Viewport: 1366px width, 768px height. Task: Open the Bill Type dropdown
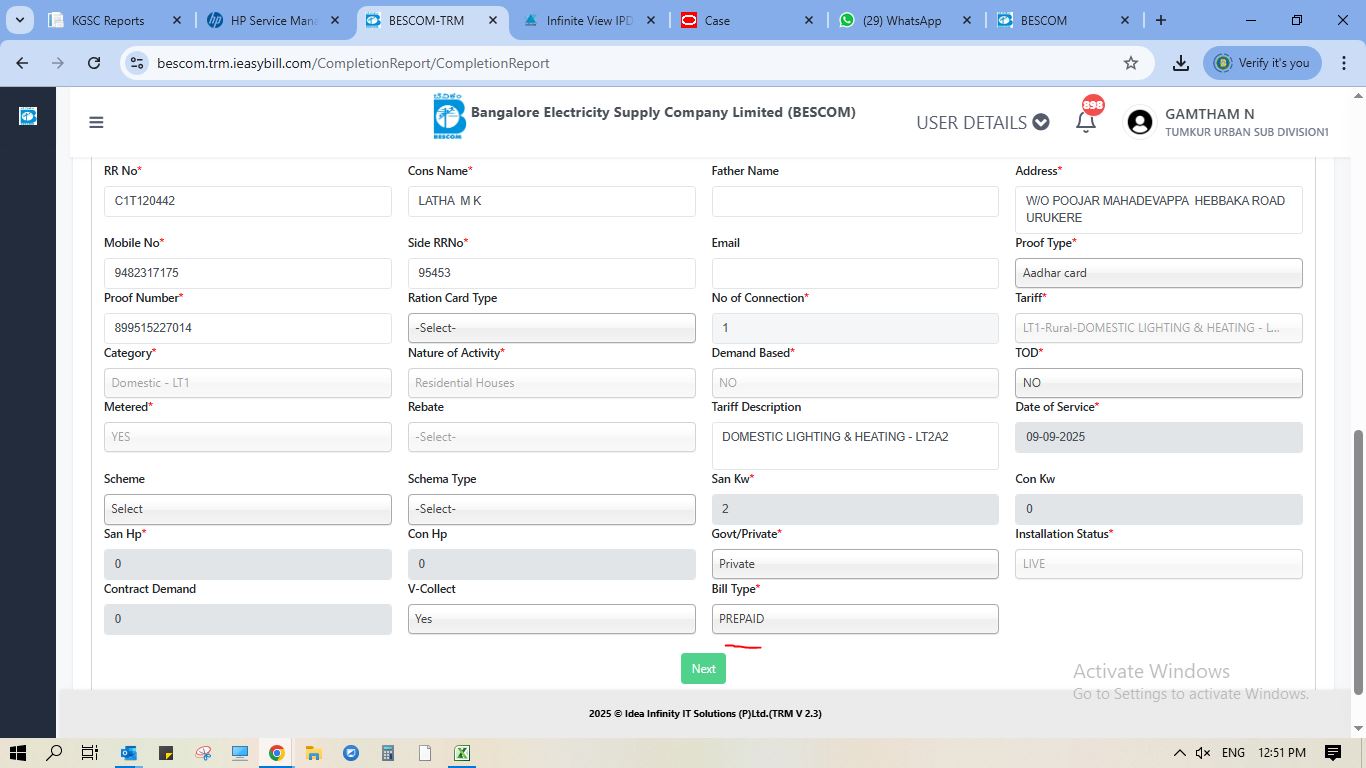pos(854,619)
